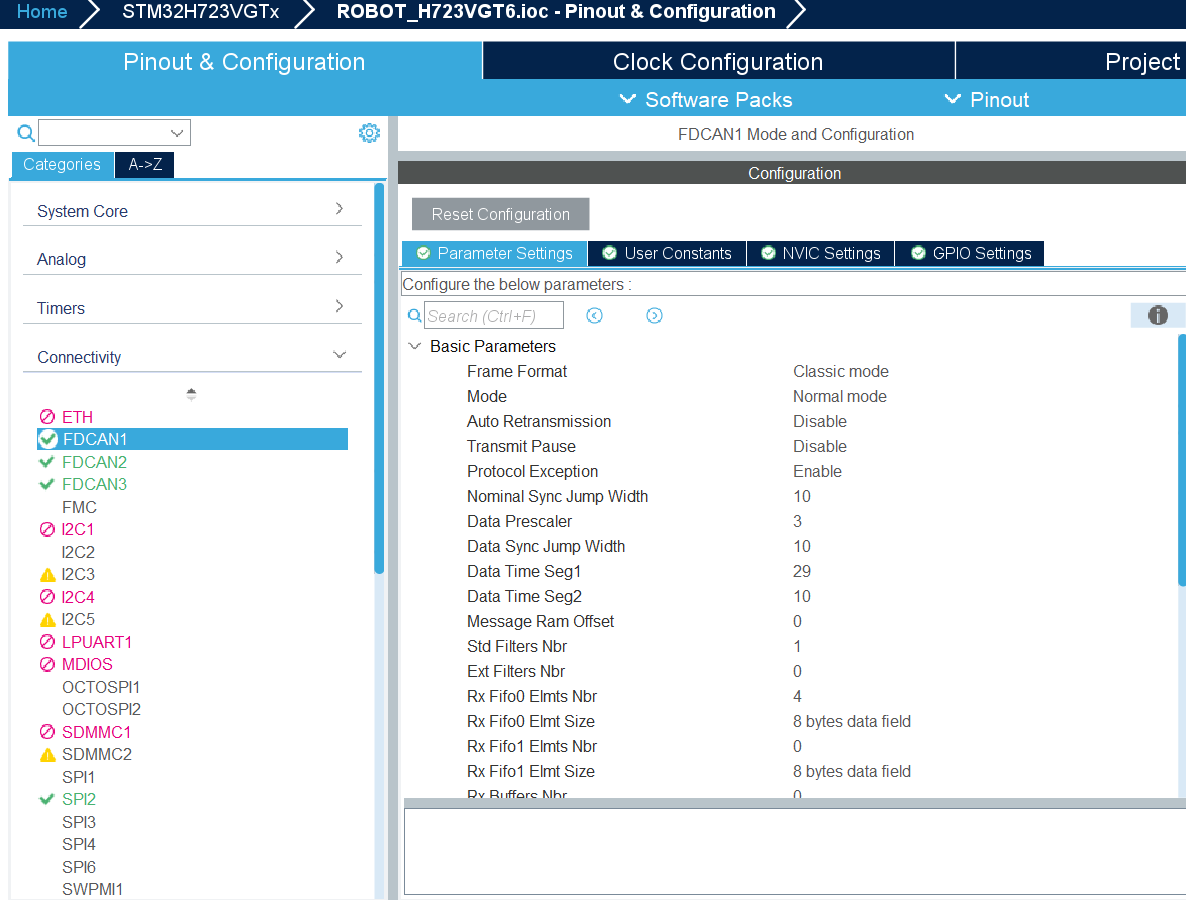Switch to the Clock Configuration tab
1186x900 pixels.
pos(718,61)
